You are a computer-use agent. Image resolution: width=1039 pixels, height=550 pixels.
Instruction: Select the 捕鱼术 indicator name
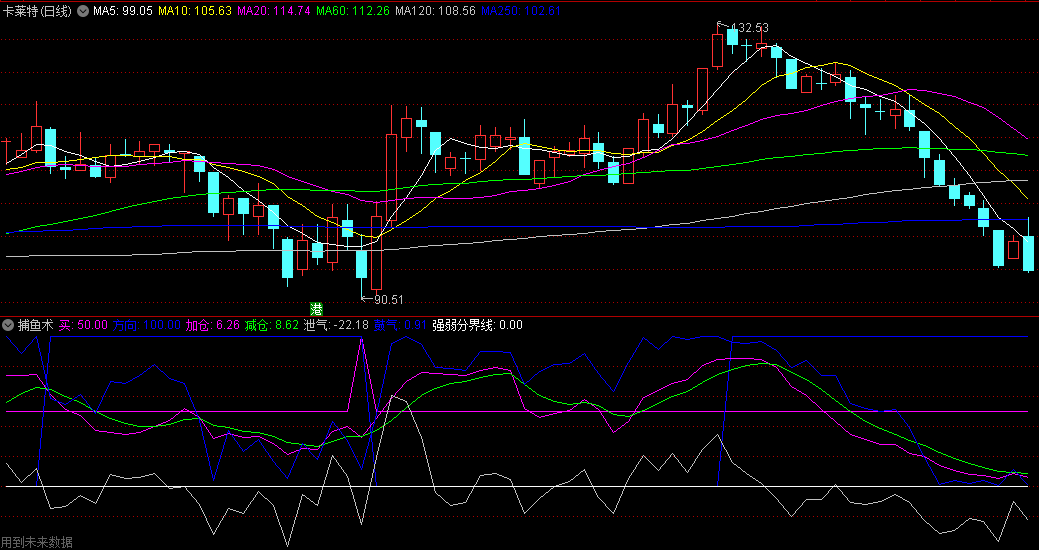point(36,325)
